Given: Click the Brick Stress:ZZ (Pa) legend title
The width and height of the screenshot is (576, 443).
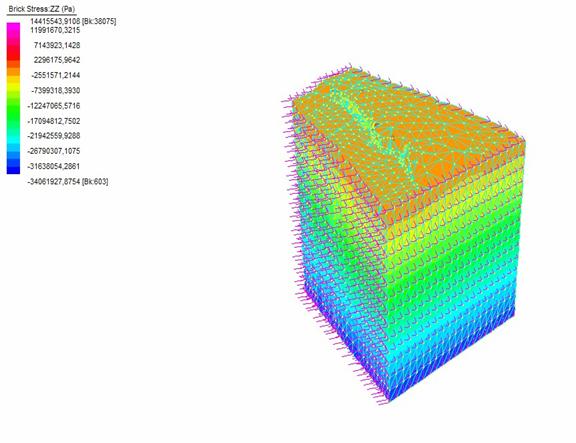Looking at the screenshot, I should pos(42,9).
